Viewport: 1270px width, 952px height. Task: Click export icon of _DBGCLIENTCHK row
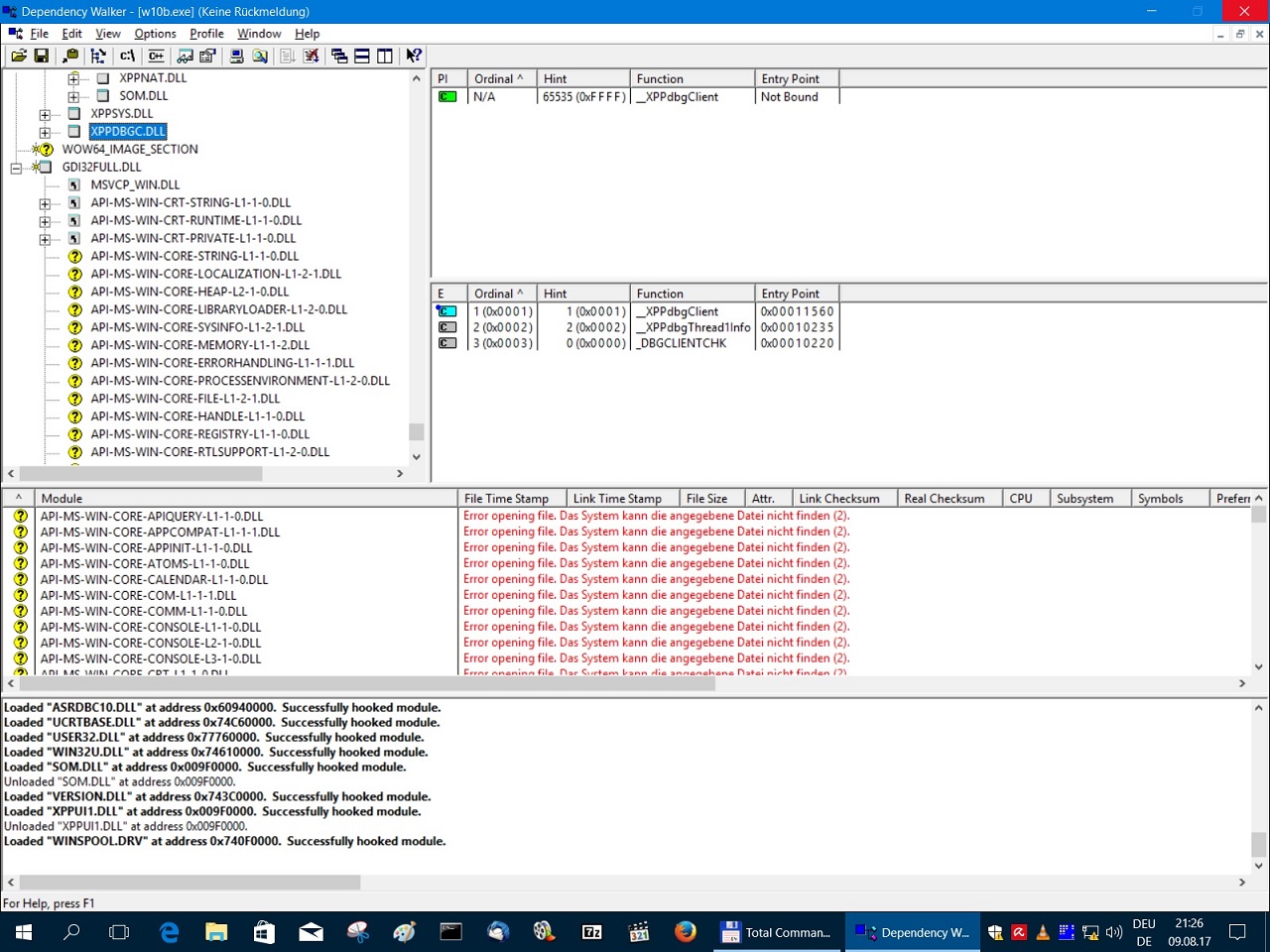point(447,343)
